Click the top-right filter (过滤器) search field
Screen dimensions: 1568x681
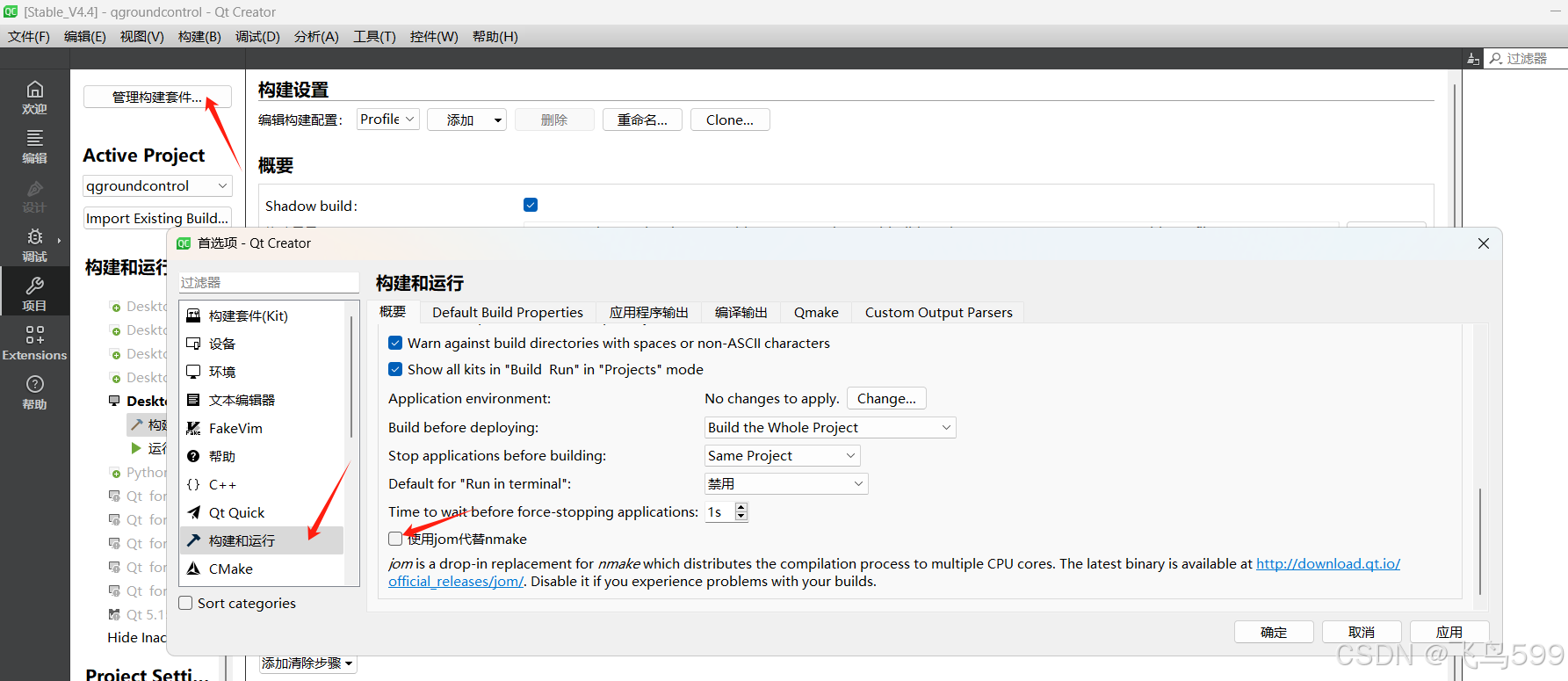point(1526,59)
